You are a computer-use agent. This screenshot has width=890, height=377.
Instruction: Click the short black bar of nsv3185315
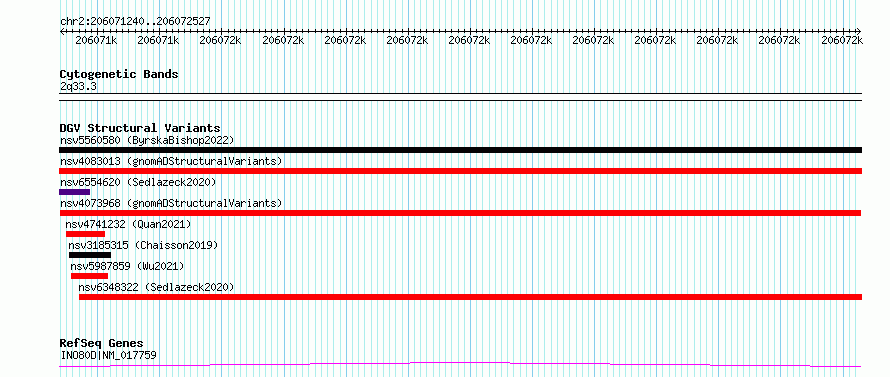(90, 255)
